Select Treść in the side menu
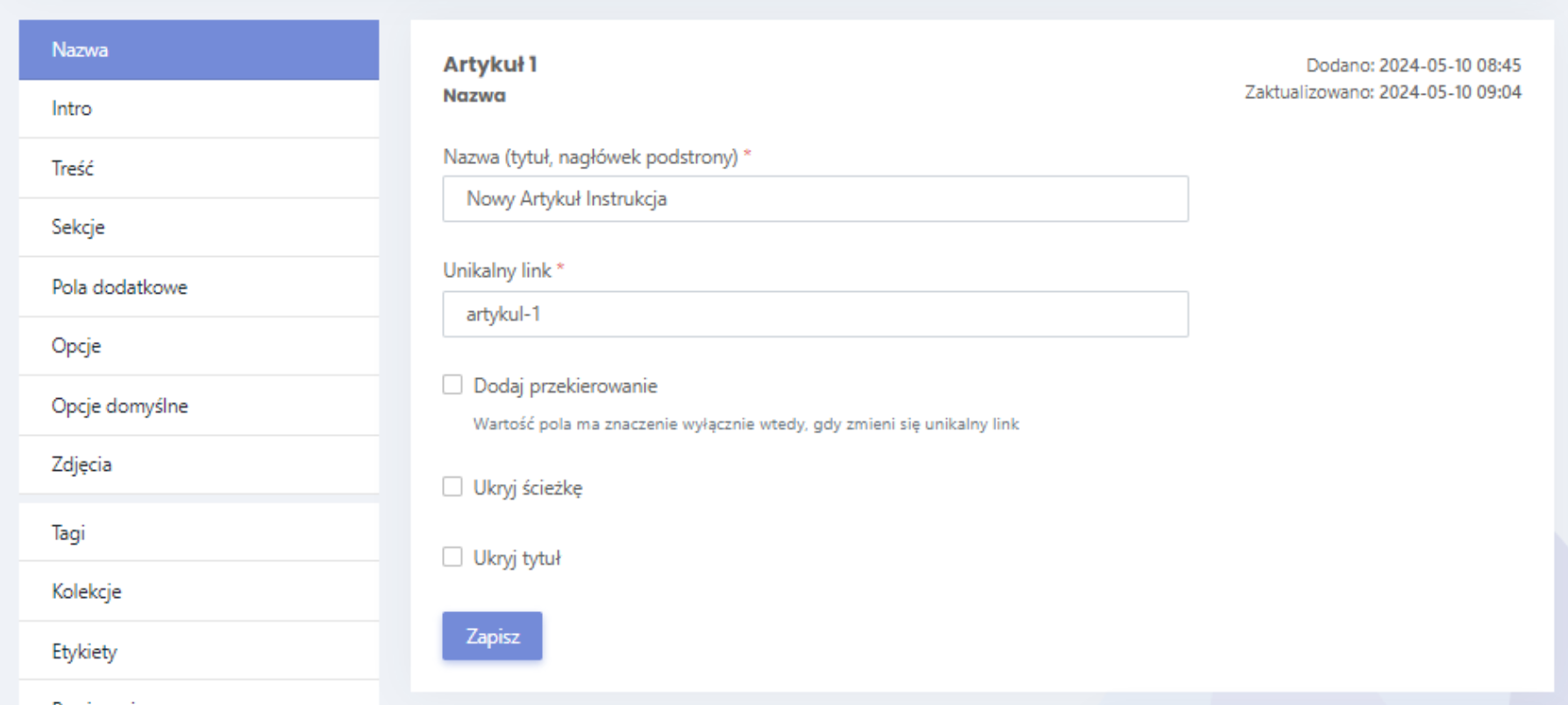 click(198, 168)
